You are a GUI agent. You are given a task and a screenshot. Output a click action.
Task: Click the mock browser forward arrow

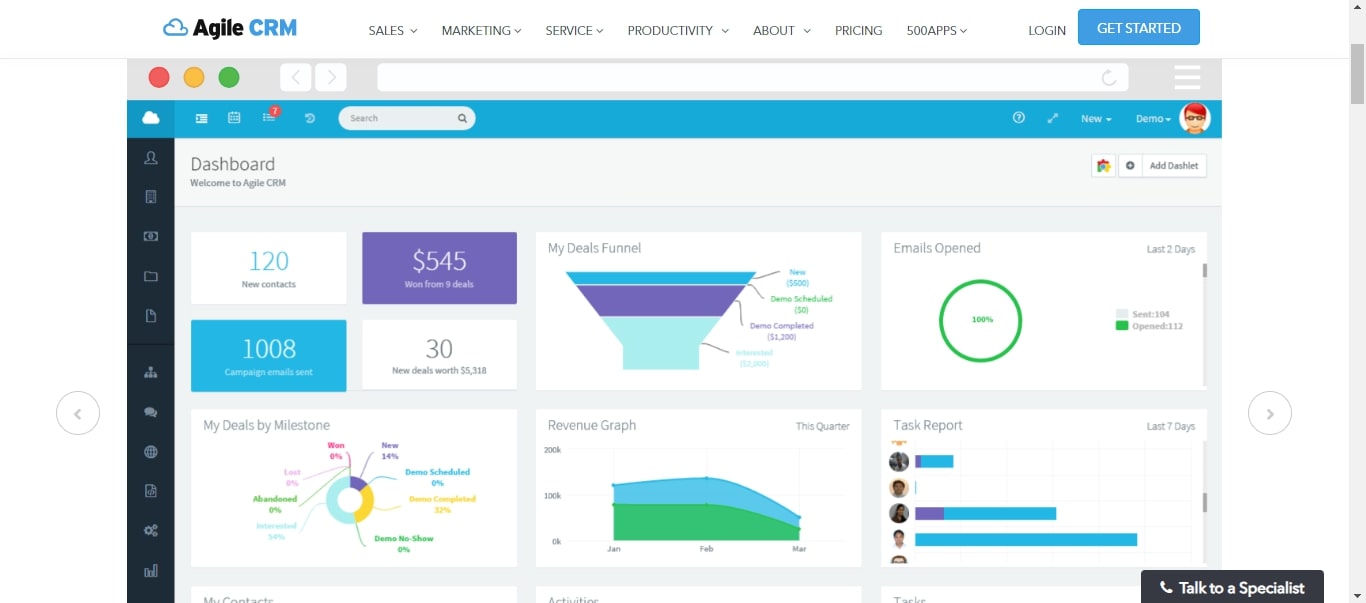click(331, 78)
